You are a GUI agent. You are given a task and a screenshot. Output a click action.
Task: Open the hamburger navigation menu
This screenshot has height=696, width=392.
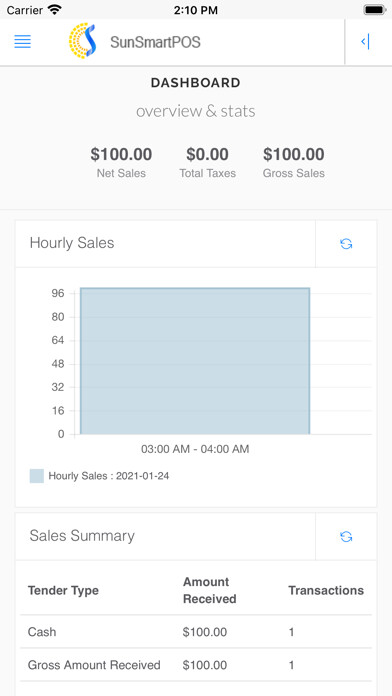tap(23, 42)
